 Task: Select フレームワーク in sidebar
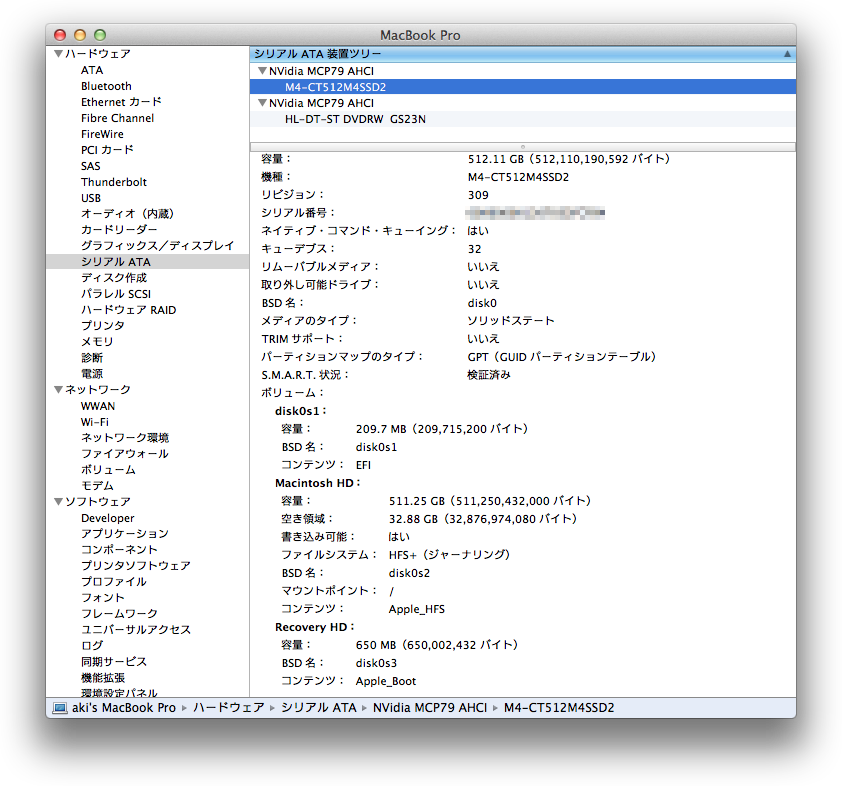tap(119, 614)
